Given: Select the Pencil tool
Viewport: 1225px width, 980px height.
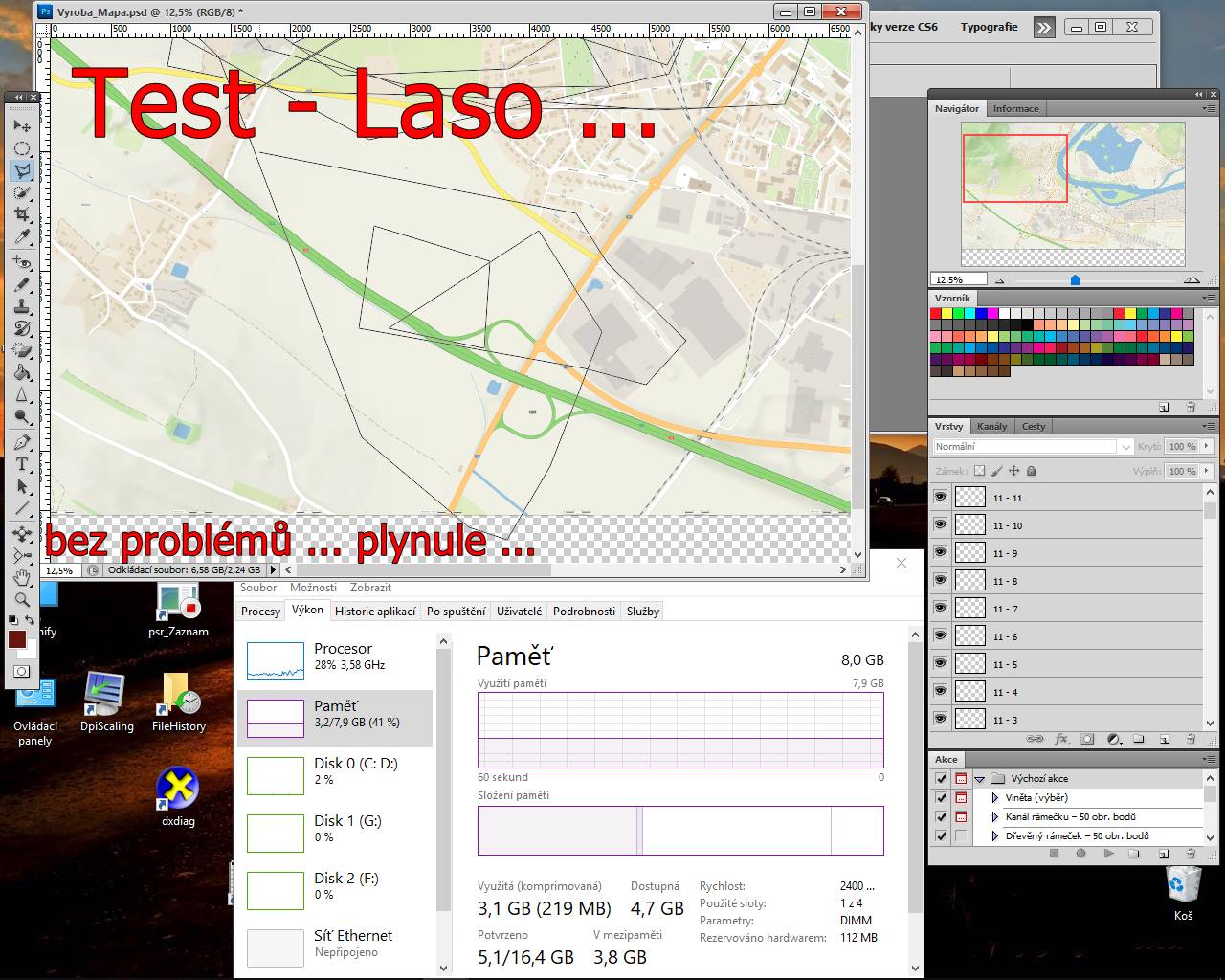Looking at the screenshot, I should pos(21,284).
